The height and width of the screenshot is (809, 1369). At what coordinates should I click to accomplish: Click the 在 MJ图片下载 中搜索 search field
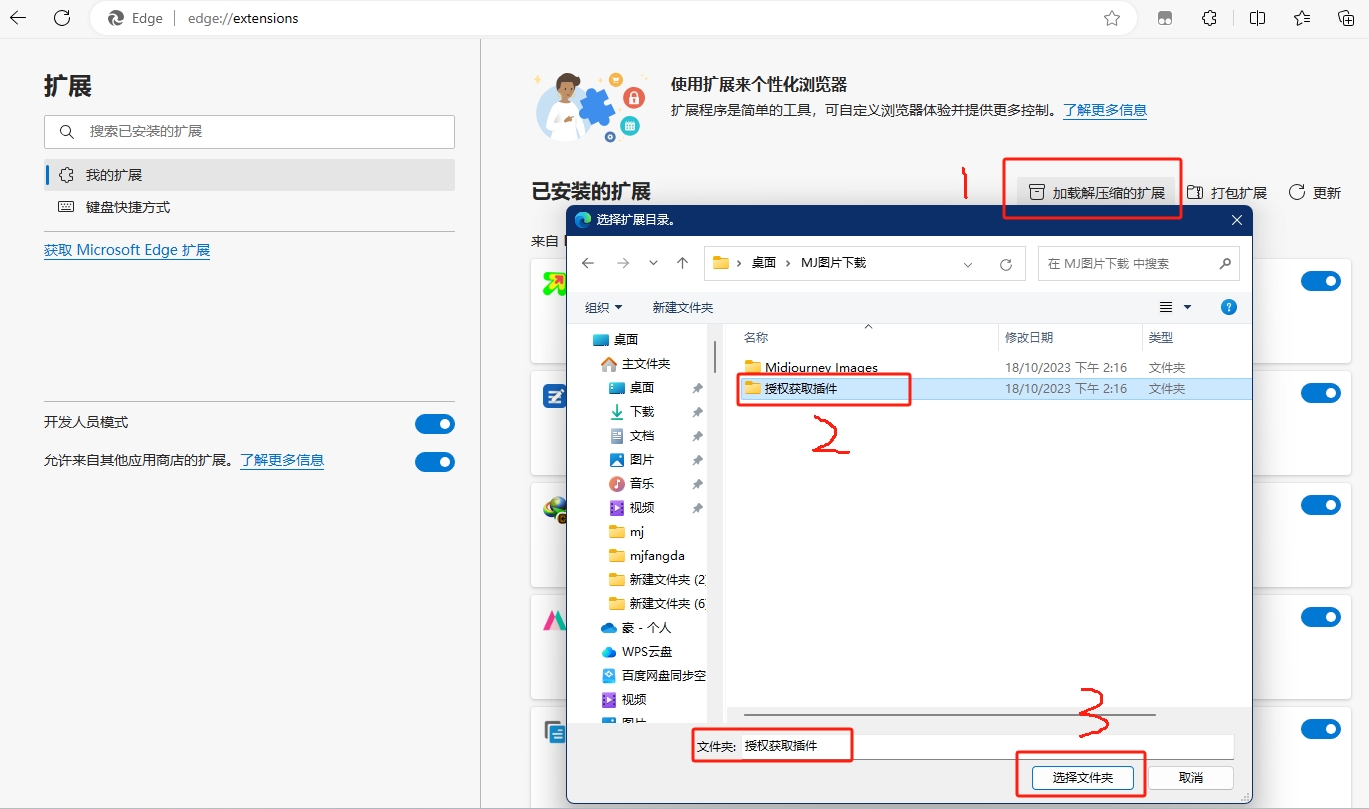[1138, 264]
